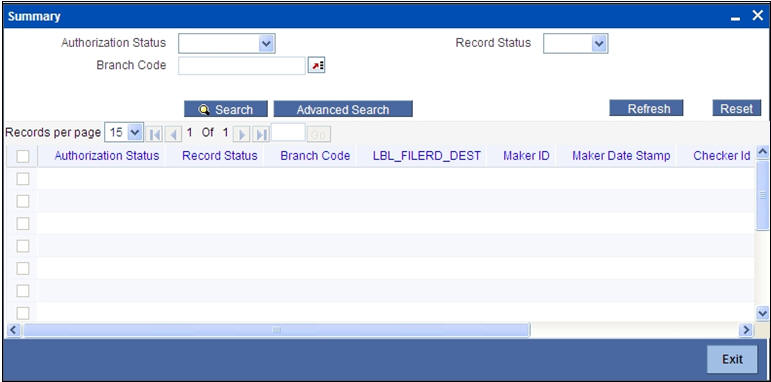
Task: Sort by Record Status column header
Action: tap(220, 156)
